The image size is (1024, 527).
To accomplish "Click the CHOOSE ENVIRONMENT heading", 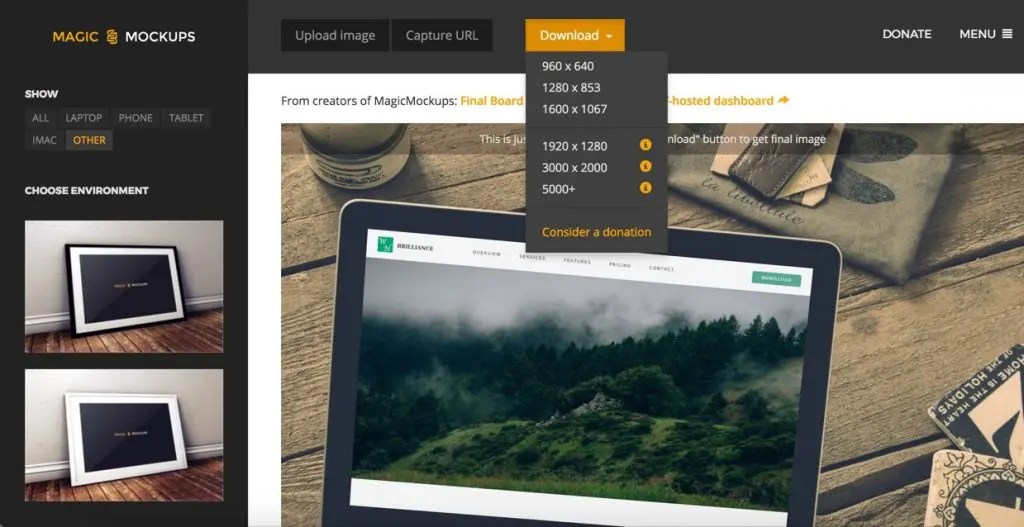I will 87,191.
